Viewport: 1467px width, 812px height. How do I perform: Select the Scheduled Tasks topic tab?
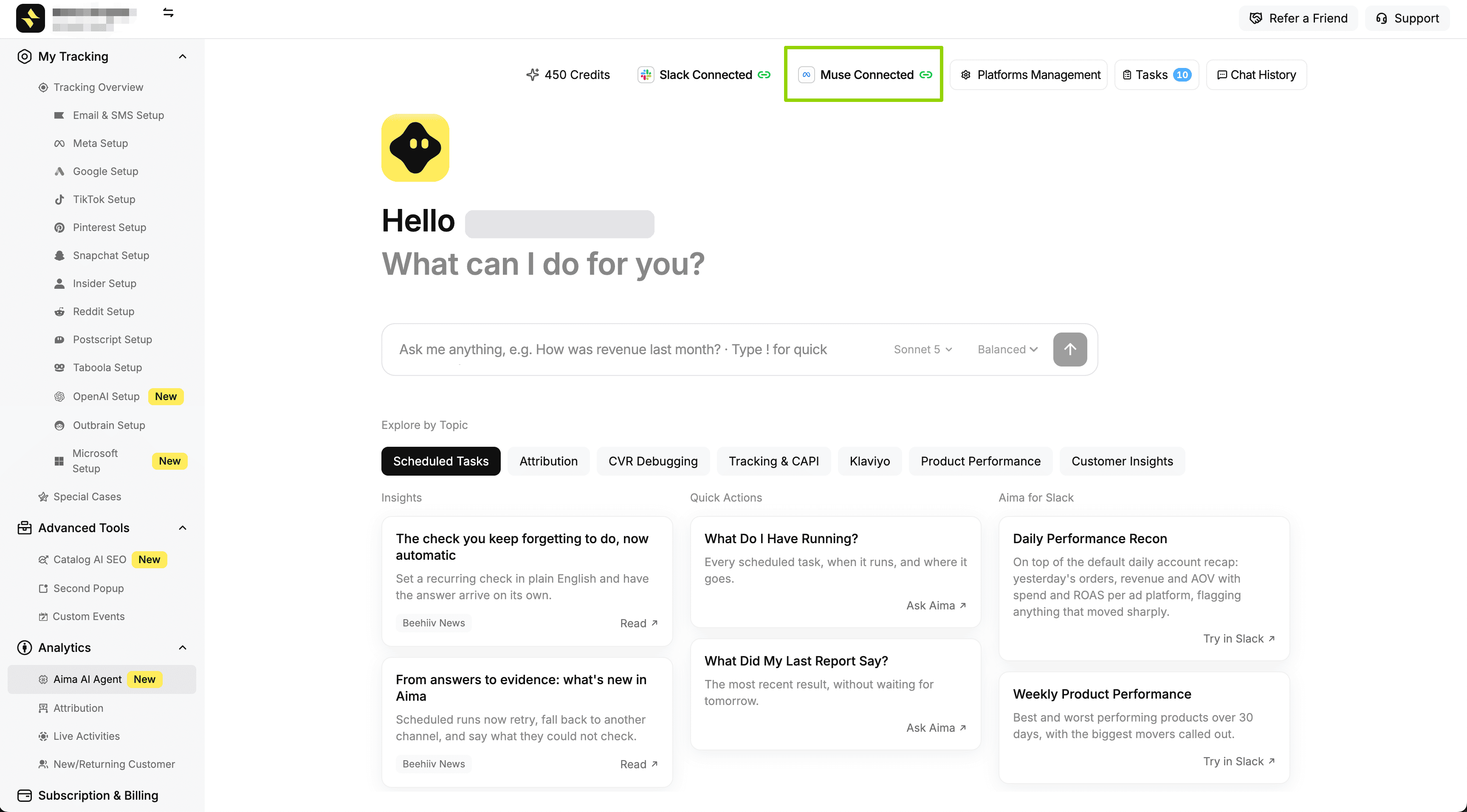click(x=441, y=461)
